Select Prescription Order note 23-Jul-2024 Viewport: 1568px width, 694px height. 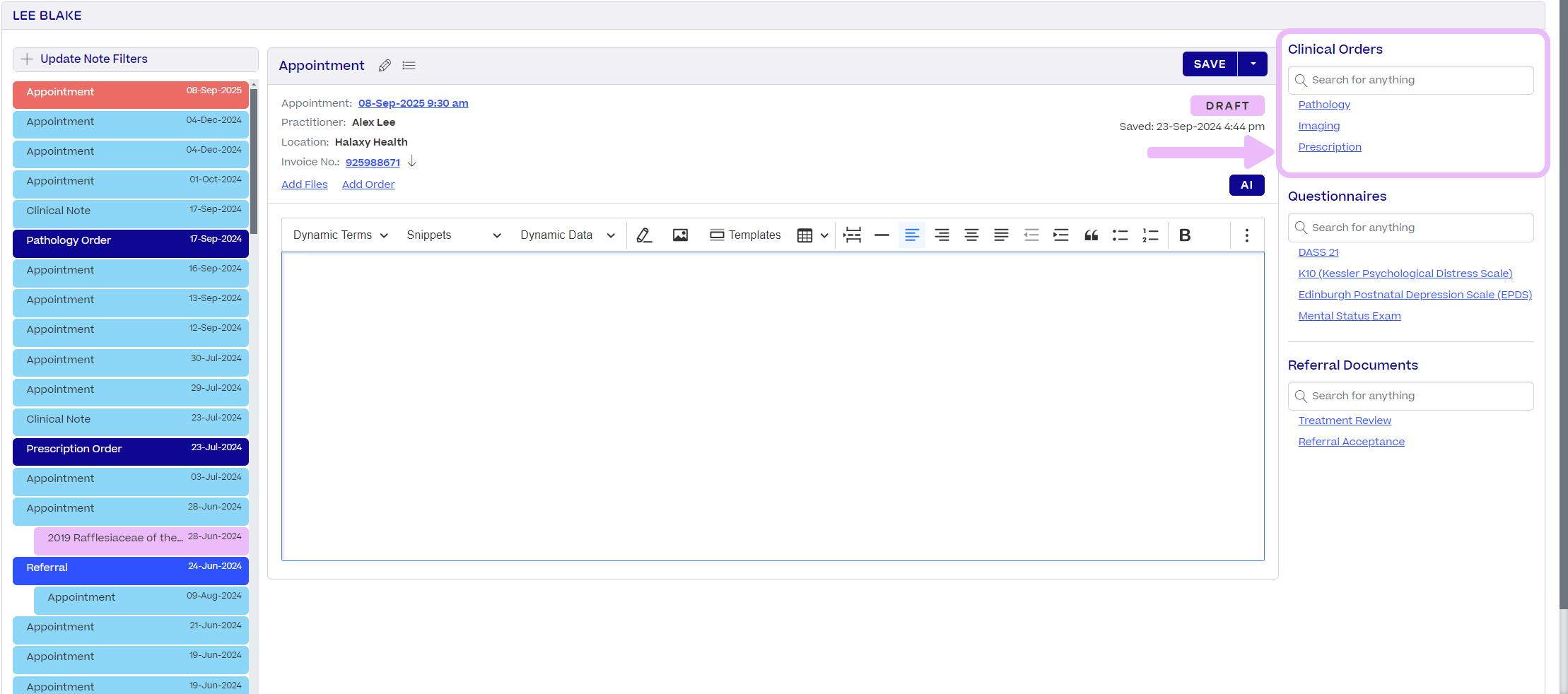[131, 451]
